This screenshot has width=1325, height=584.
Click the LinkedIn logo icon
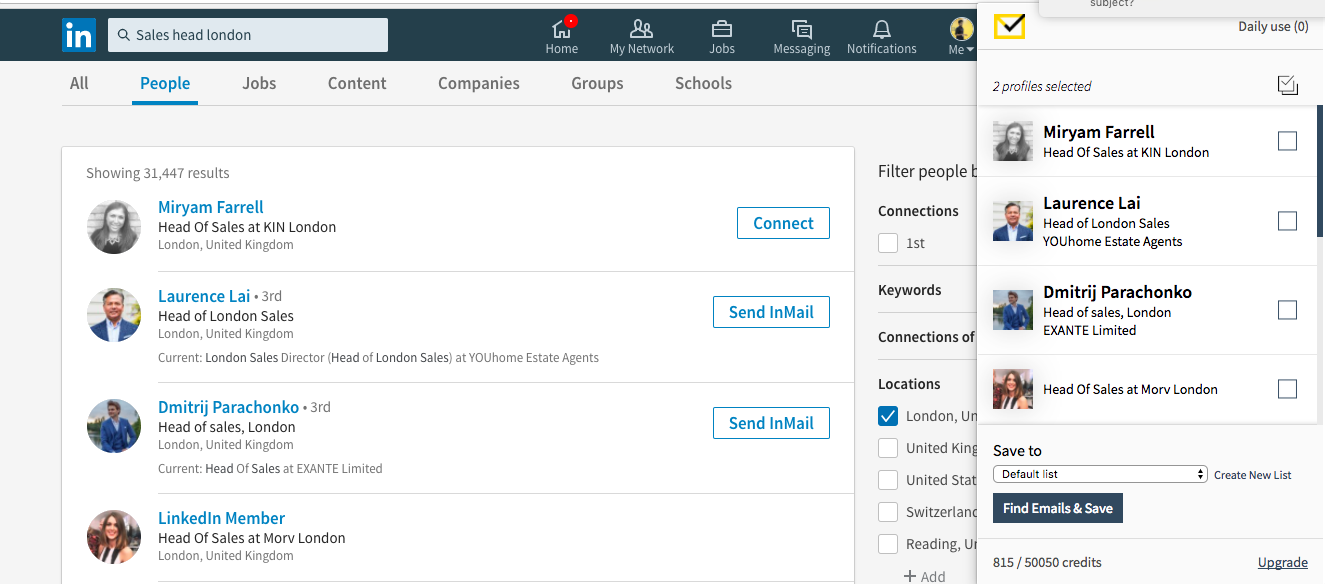coord(78,34)
